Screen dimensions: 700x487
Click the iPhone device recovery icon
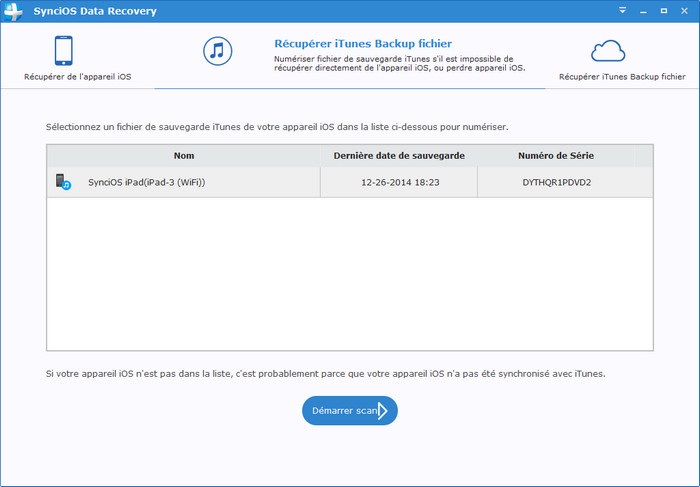pyautogui.click(x=63, y=50)
